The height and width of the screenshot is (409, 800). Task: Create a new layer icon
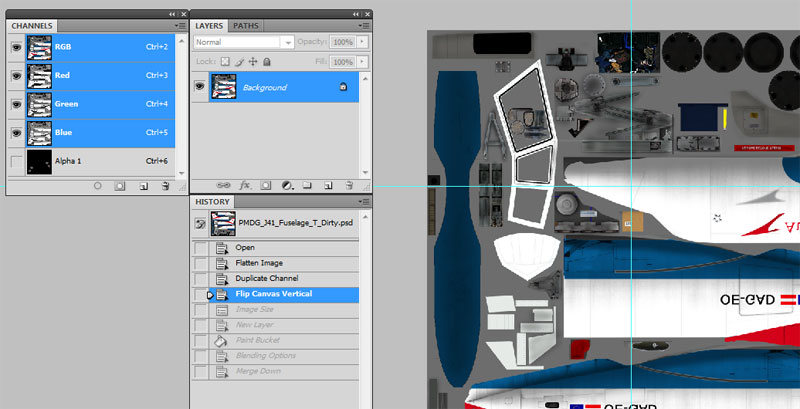coord(329,186)
